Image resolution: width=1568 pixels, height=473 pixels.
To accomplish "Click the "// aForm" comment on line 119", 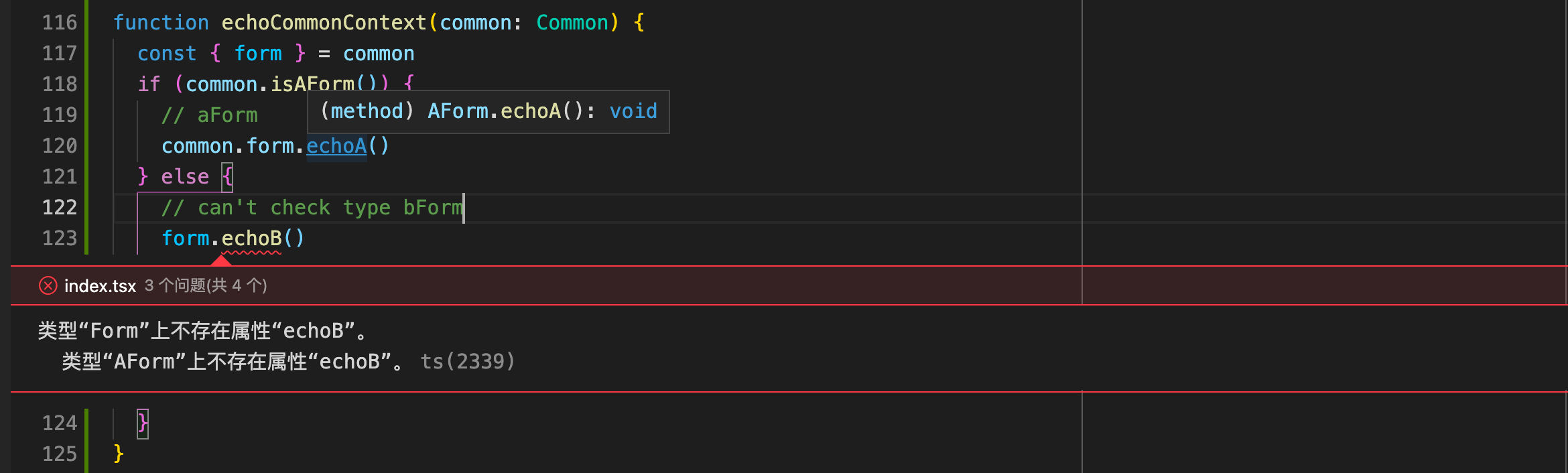I will click(x=209, y=115).
